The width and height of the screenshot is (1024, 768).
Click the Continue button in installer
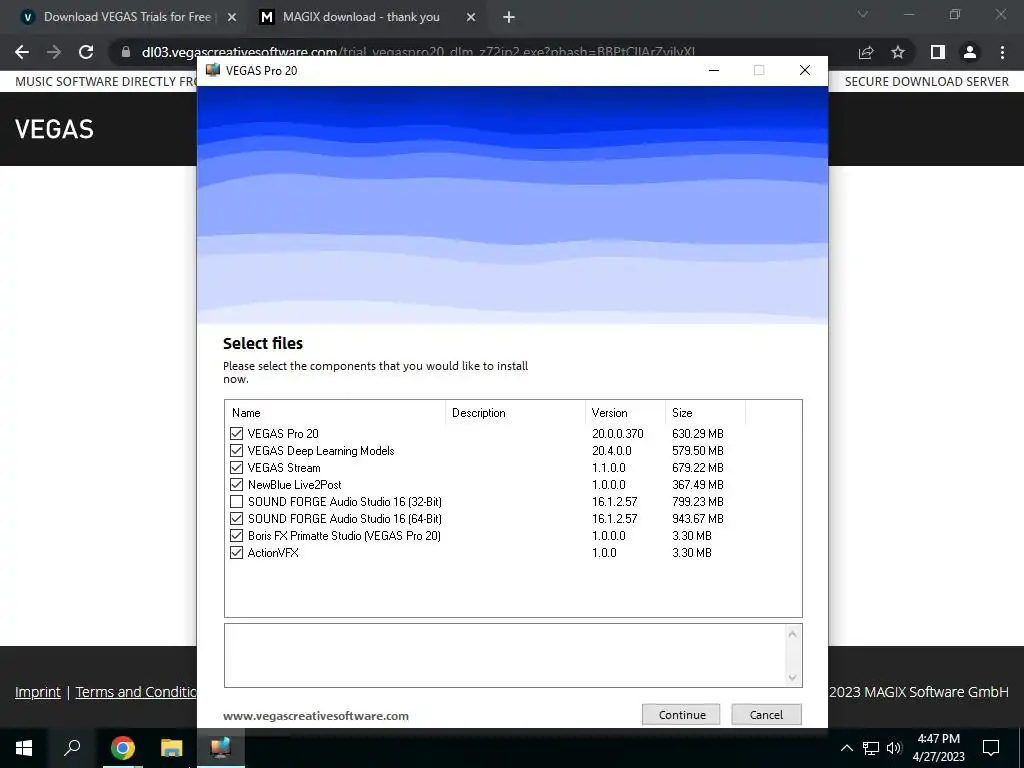tap(680, 714)
